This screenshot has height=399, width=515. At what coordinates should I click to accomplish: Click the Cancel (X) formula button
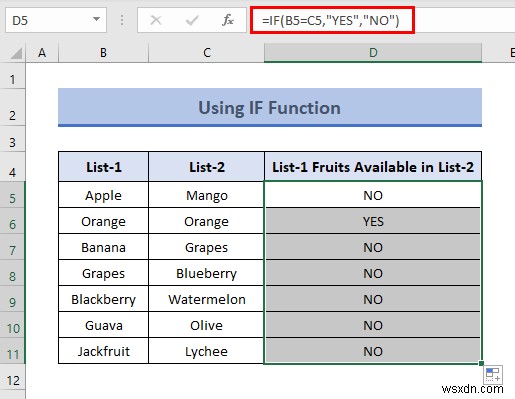click(x=156, y=21)
